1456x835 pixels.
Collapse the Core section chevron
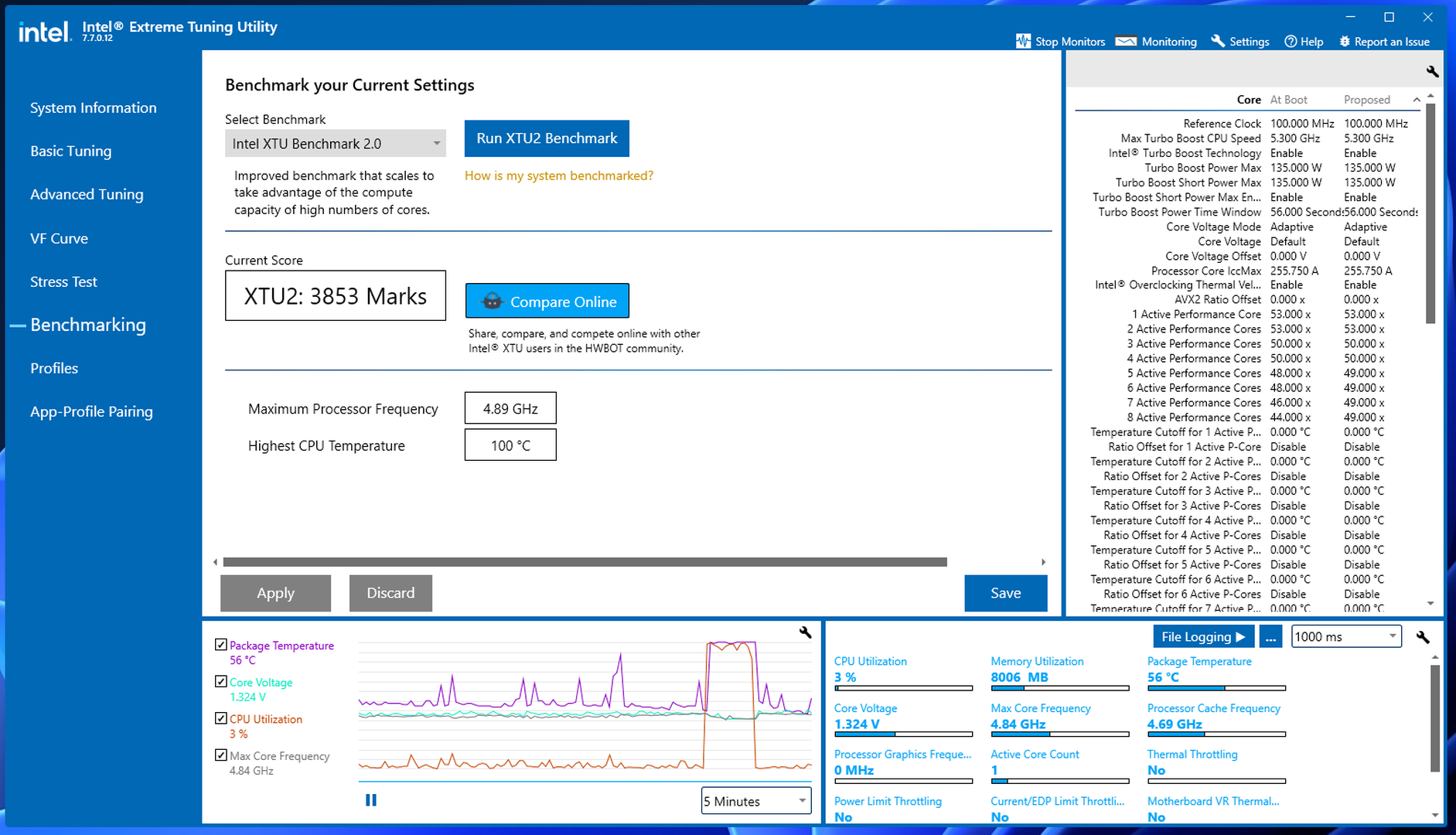pyautogui.click(x=1417, y=100)
